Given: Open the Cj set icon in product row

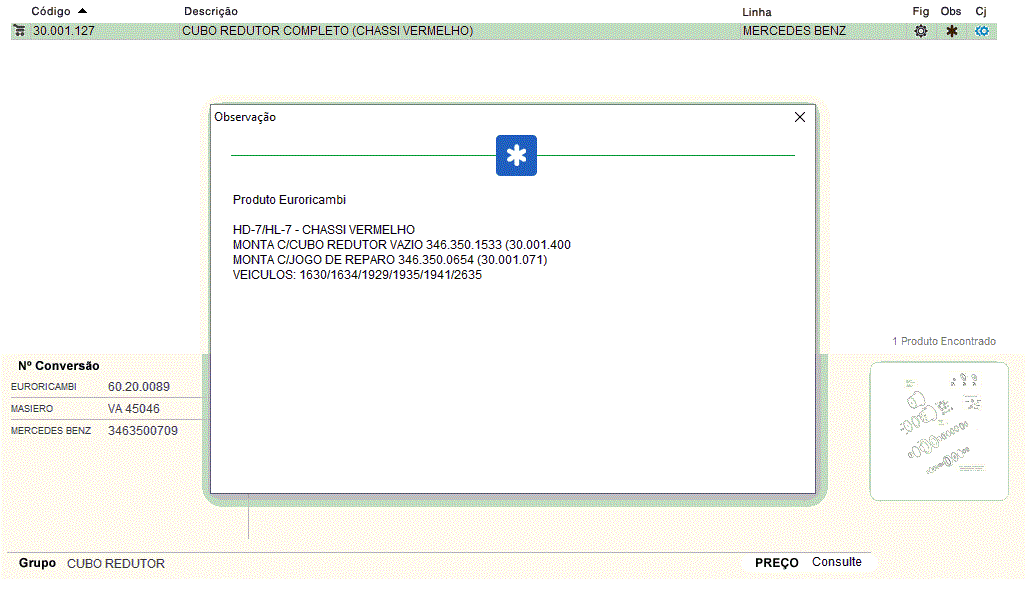Looking at the screenshot, I should point(982,31).
